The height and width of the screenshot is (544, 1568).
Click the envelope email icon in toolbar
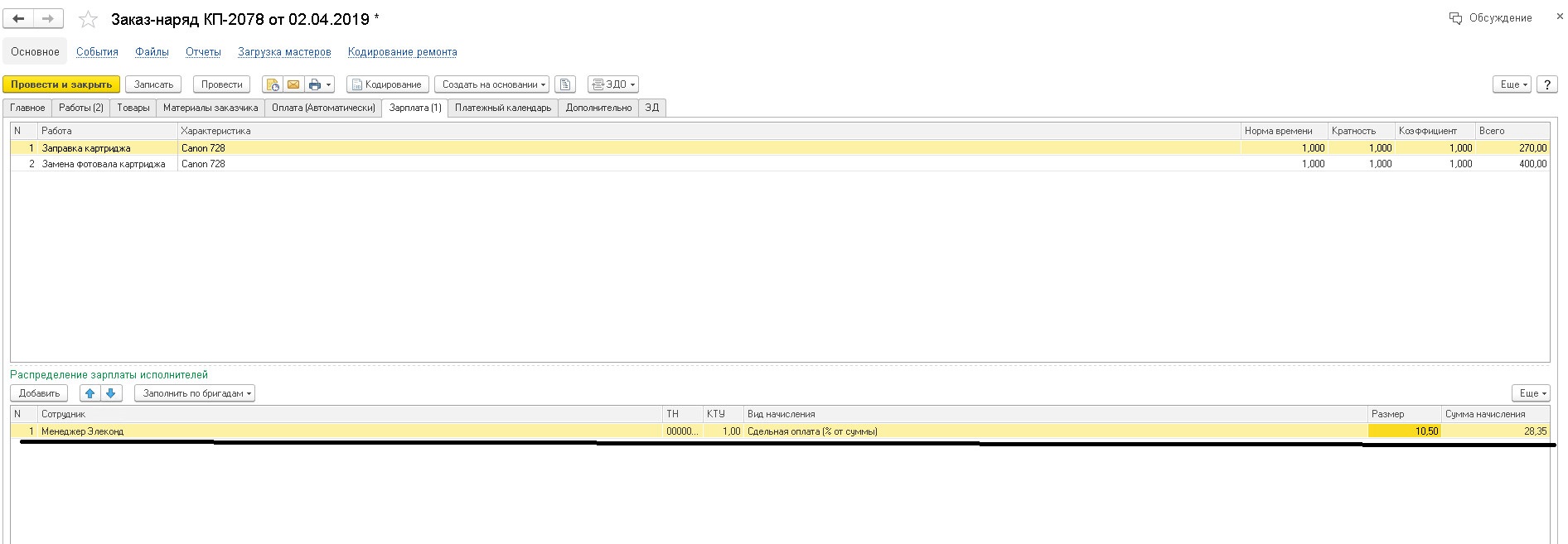point(293,84)
